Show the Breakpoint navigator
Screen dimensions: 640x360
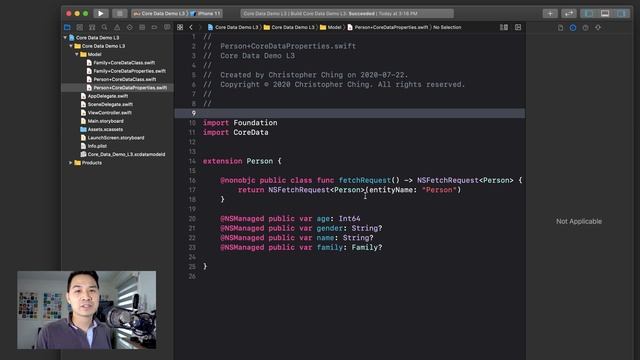(x=154, y=27)
